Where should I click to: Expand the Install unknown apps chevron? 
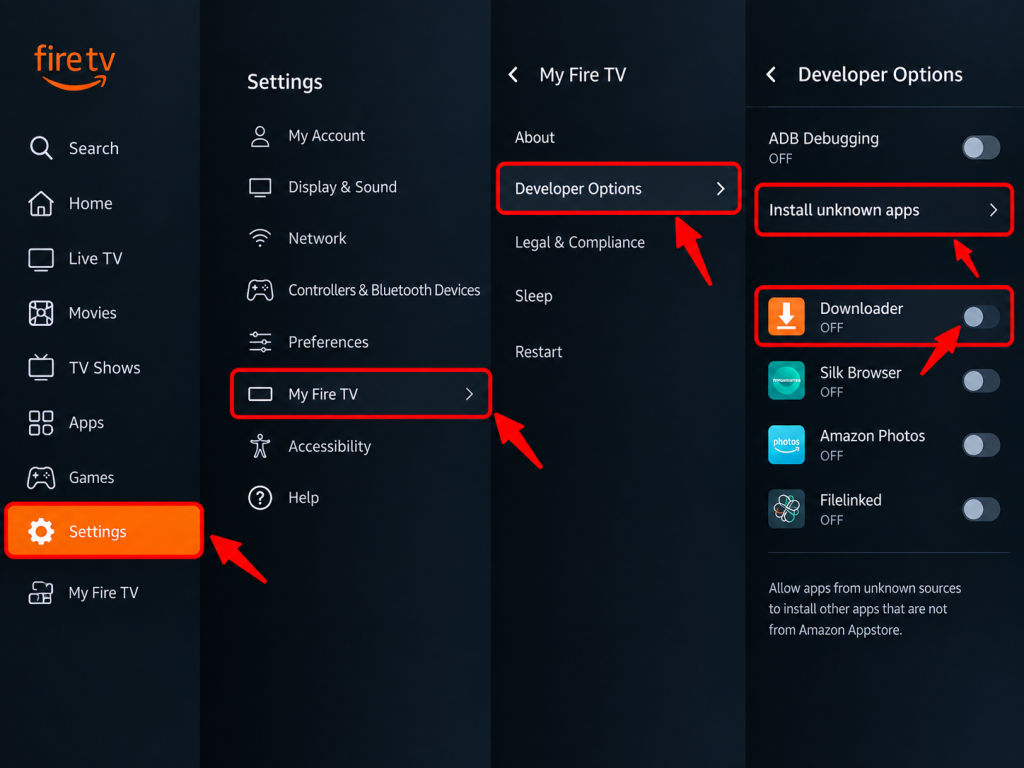tap(993, 210)
